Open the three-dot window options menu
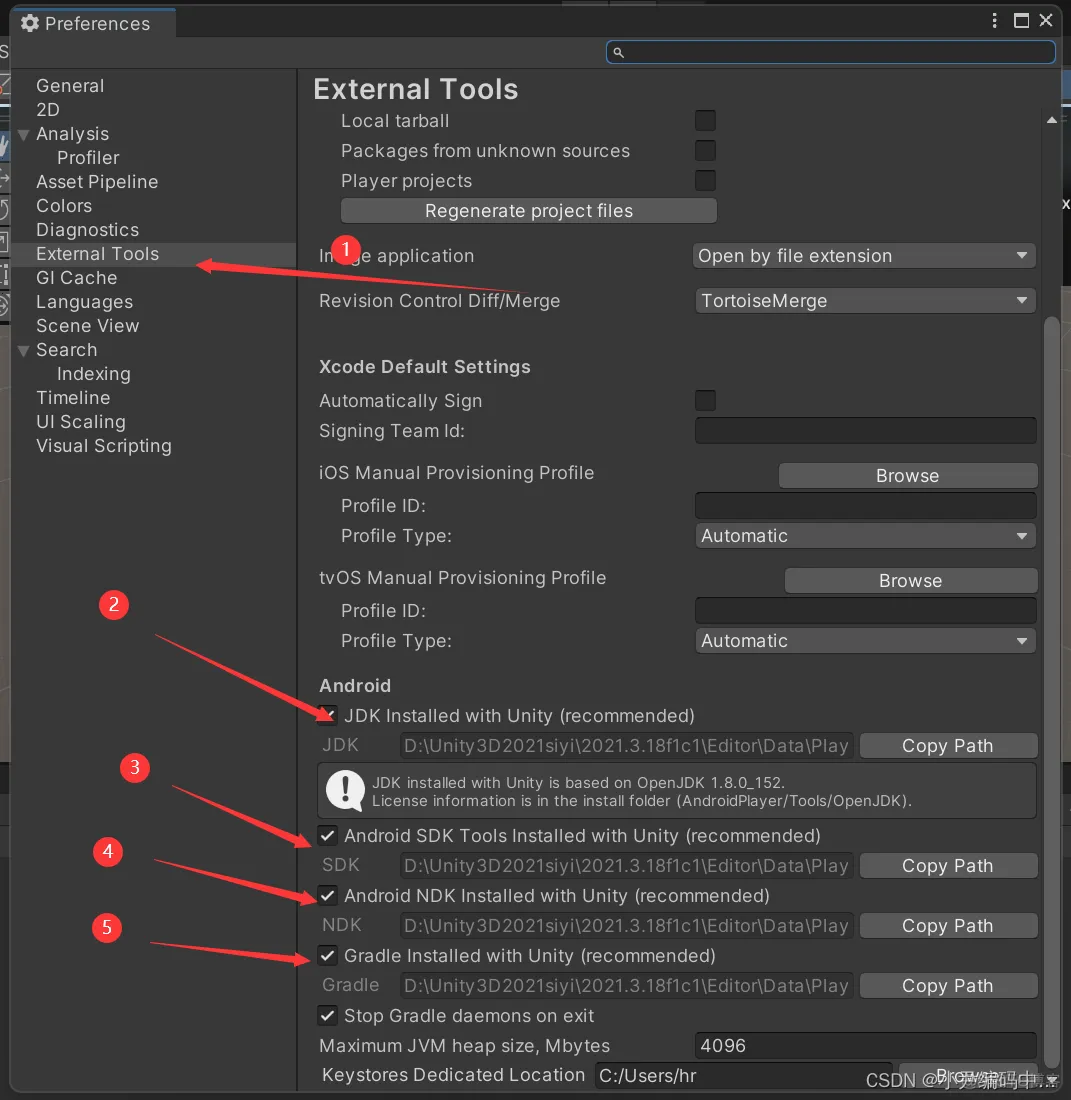This screenshot has height=1100, width=1071. pos(995,20)
